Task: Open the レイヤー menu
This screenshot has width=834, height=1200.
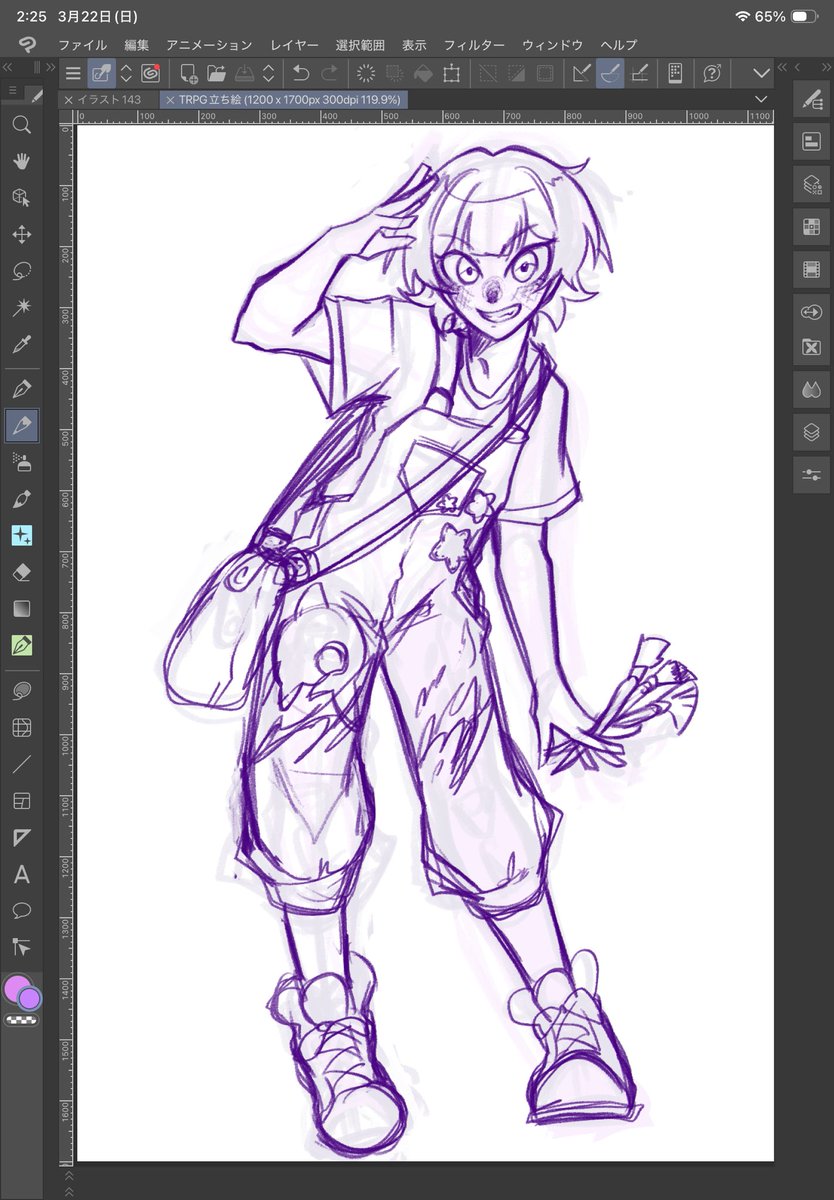Action: coord(294,45)
